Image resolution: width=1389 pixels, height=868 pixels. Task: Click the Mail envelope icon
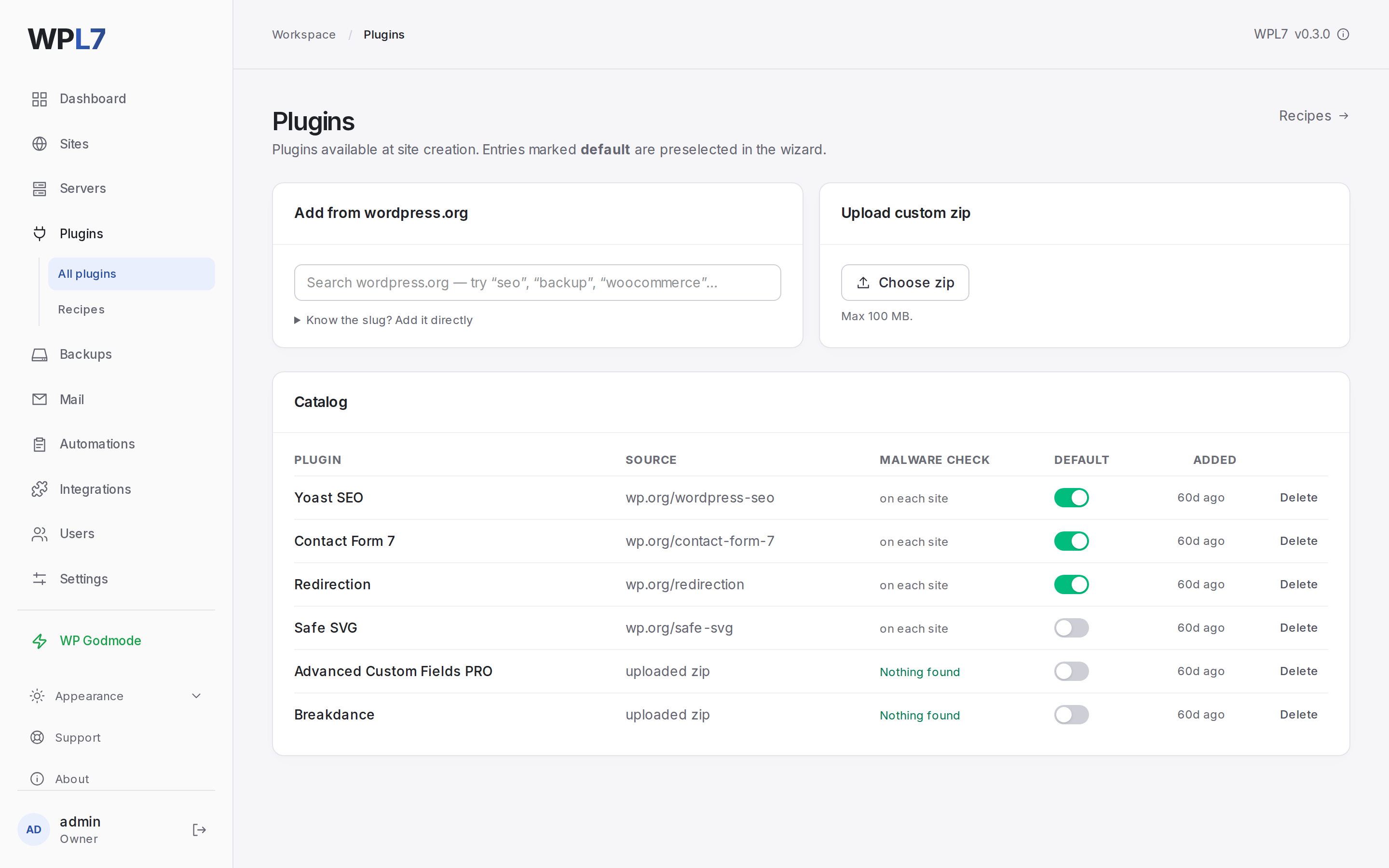point(40,399)
